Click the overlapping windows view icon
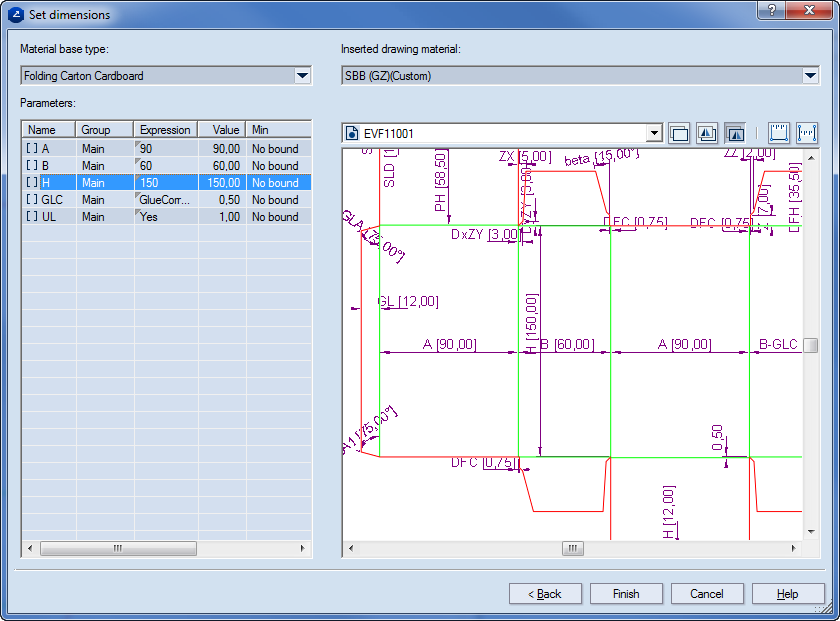The width and height of the screenshot is (840, 621). (679, 133)
